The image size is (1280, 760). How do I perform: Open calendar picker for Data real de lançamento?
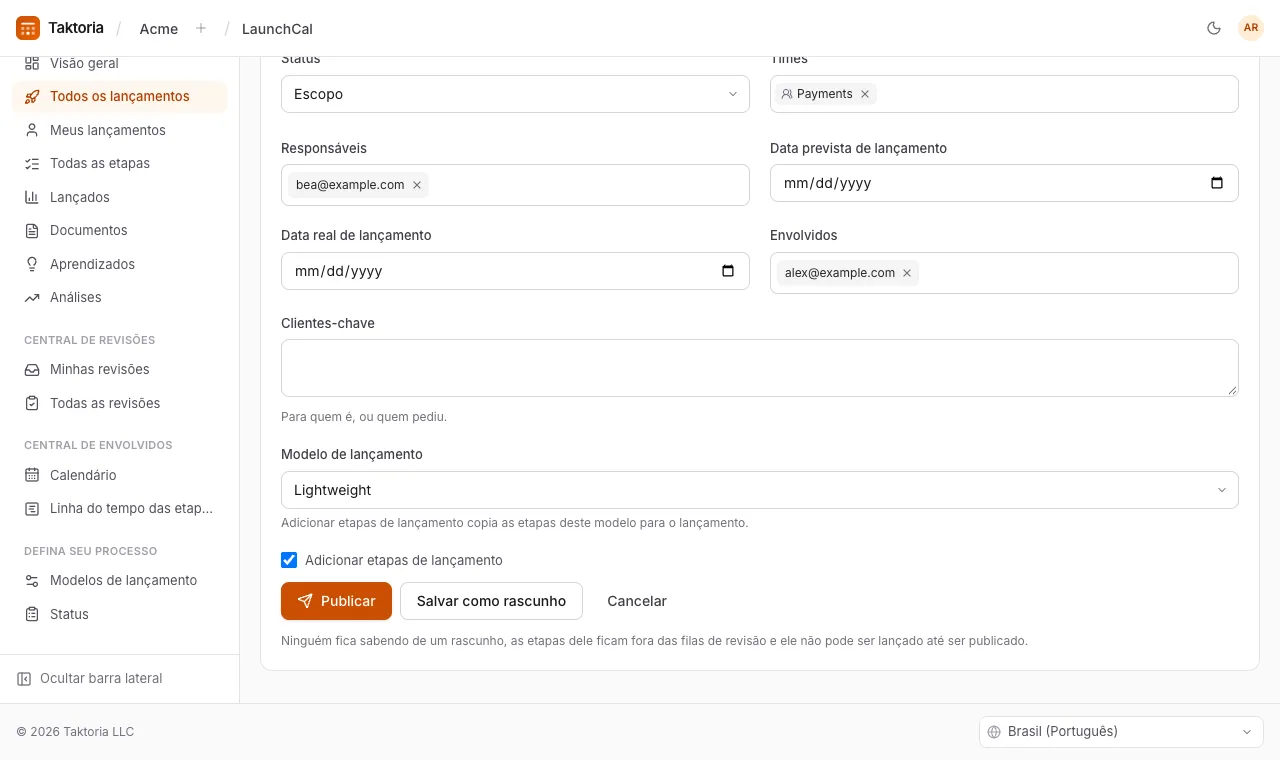[728, 271]
